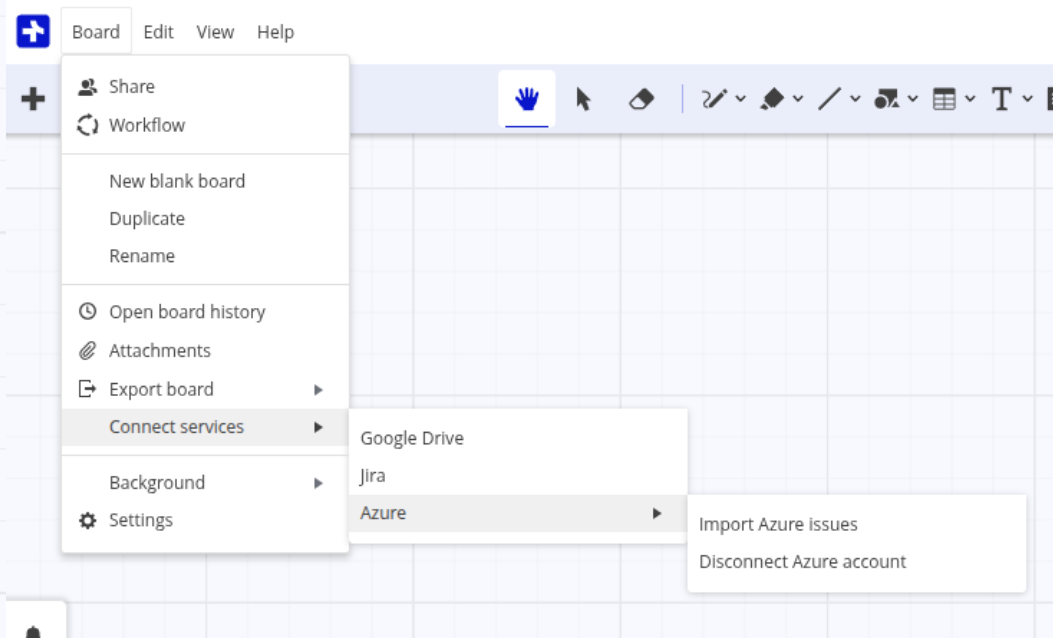
Task: Click the Settings gear icon
Action: 87,520
